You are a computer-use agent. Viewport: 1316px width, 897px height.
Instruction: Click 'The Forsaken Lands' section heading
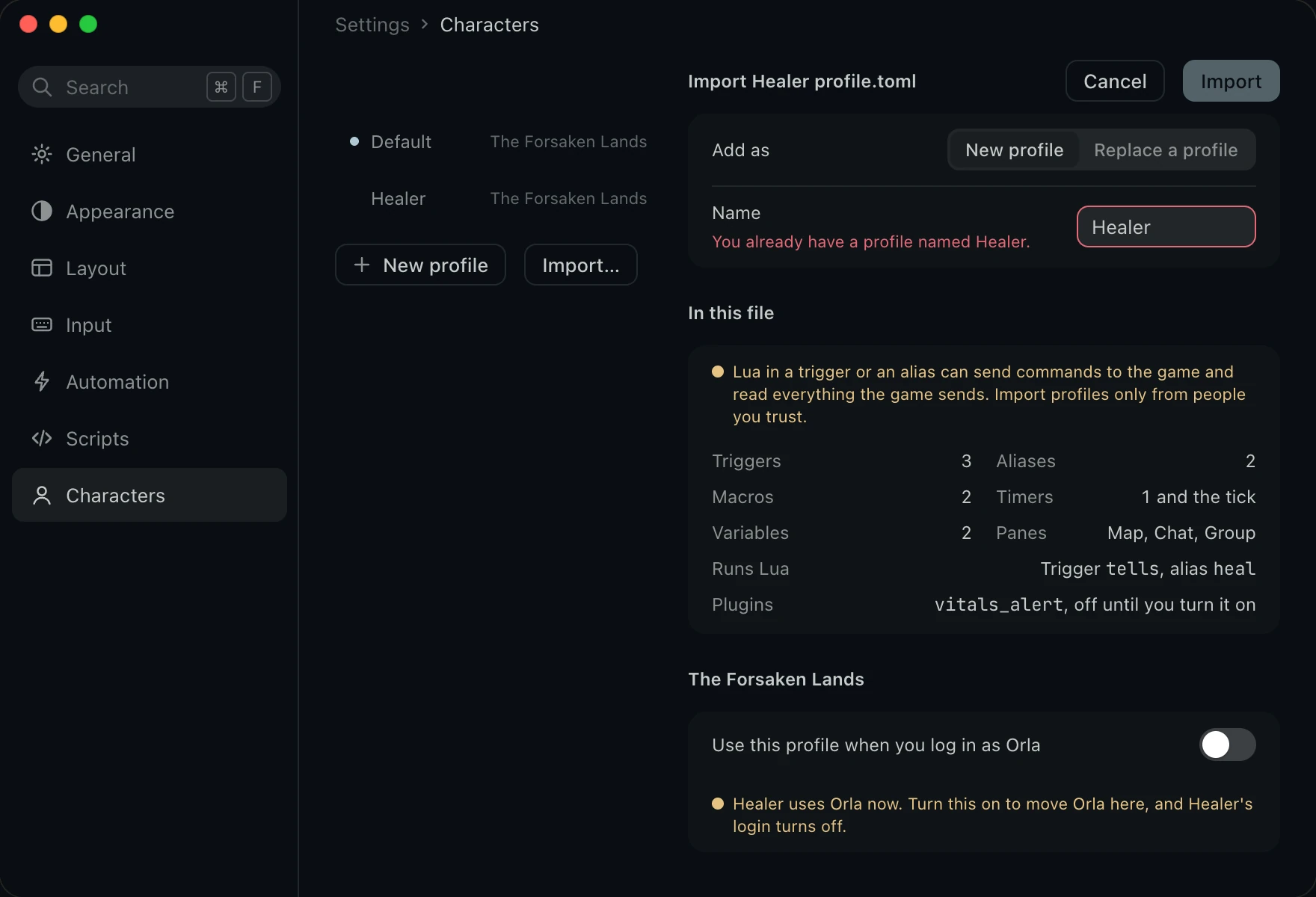pyautogui.click(x=776, y=679)
